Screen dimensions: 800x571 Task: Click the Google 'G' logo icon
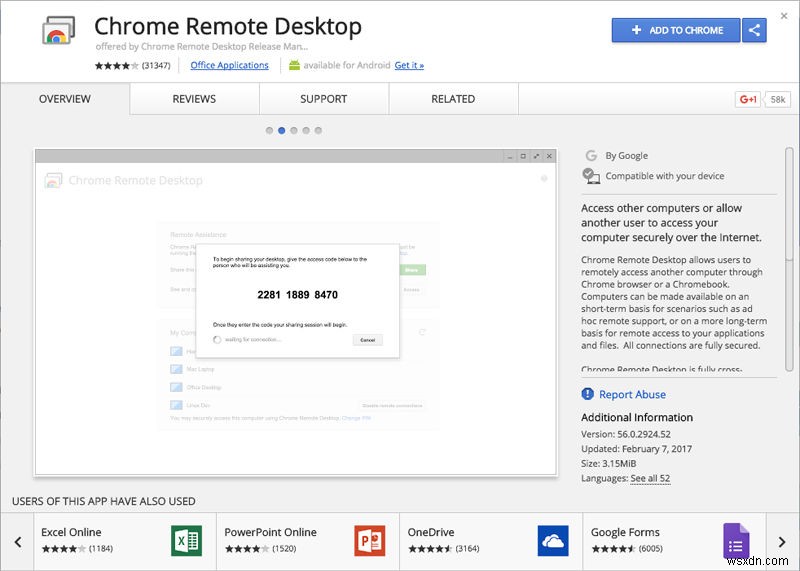click(591, 156)
